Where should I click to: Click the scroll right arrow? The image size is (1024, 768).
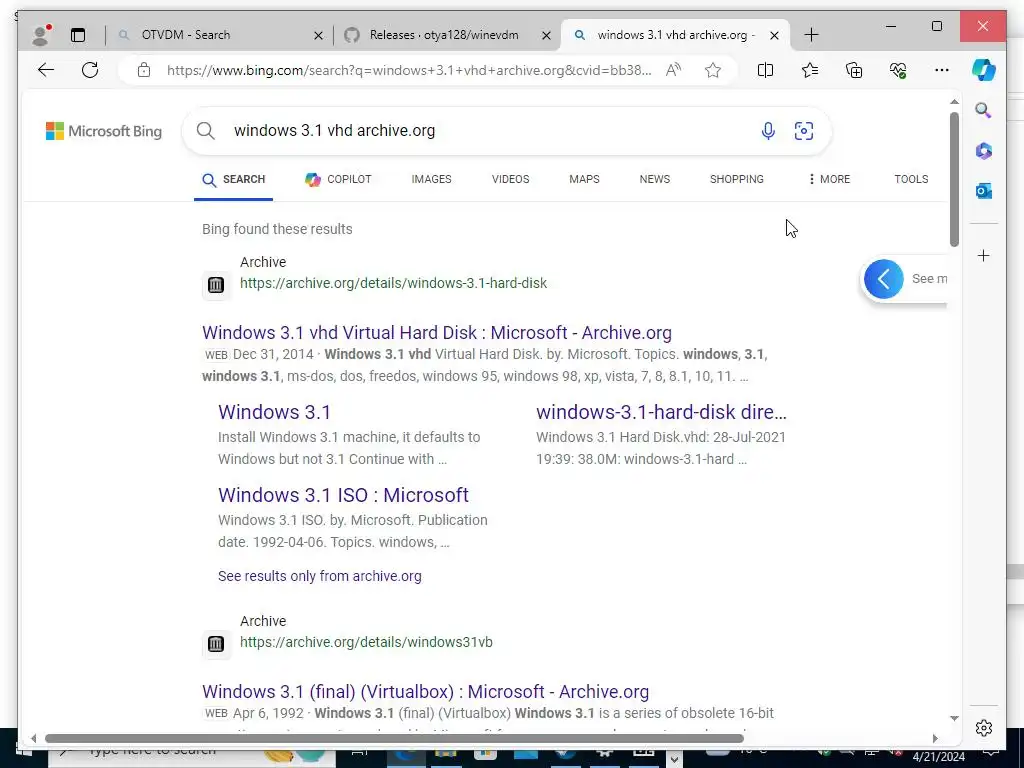click(x=935, y=739)
